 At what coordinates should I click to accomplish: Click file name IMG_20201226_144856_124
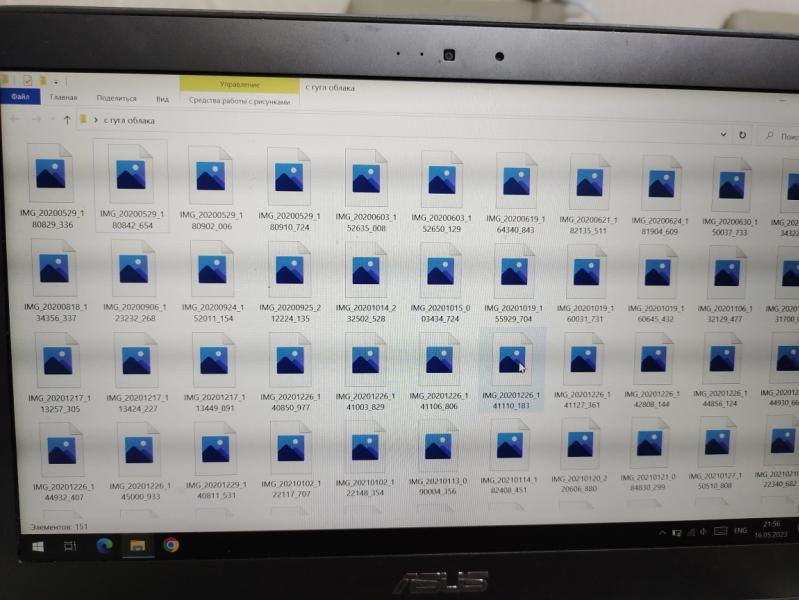click(720, 398)
